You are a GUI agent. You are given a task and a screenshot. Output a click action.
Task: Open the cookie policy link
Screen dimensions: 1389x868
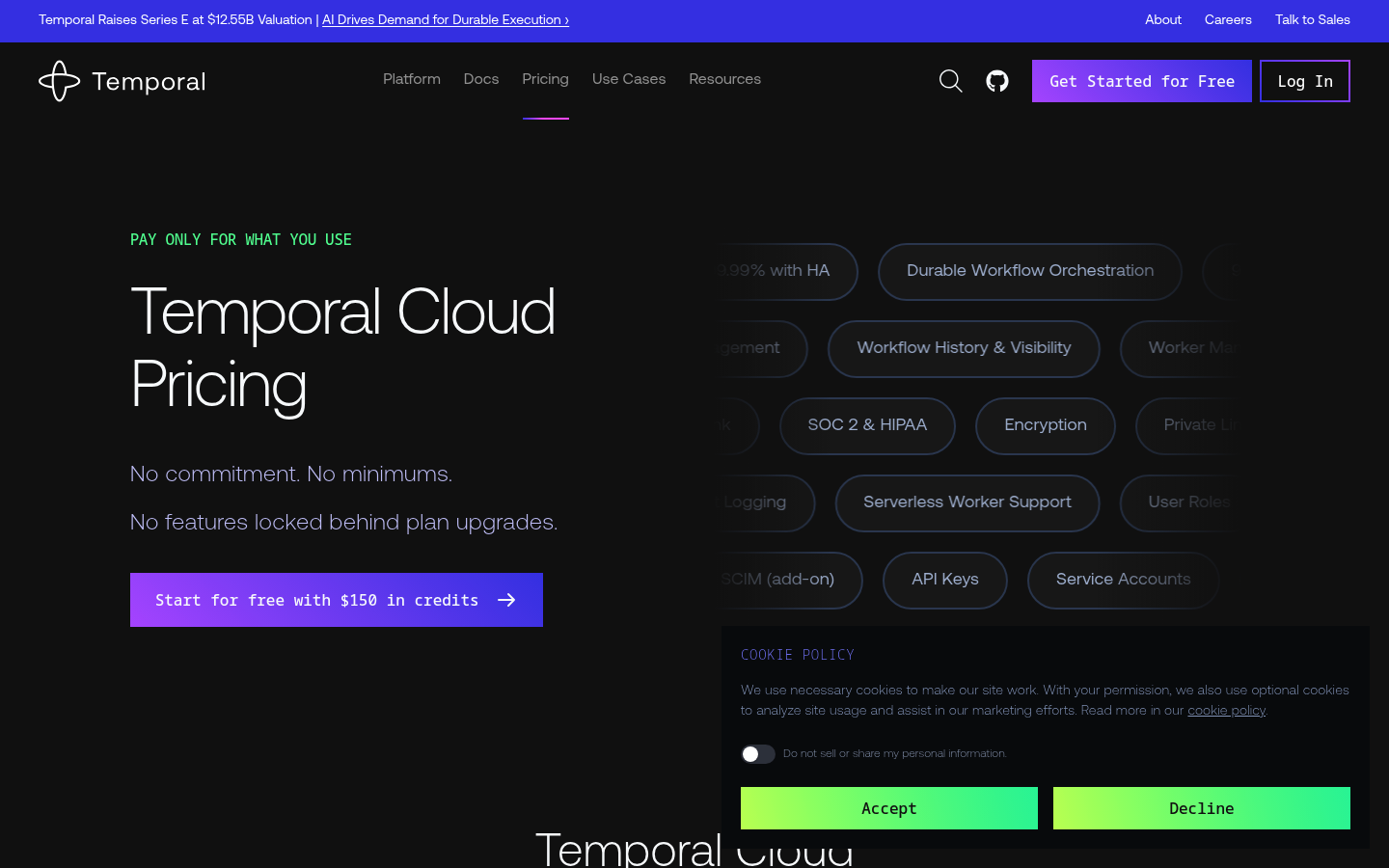click(x=1226, y=711)
